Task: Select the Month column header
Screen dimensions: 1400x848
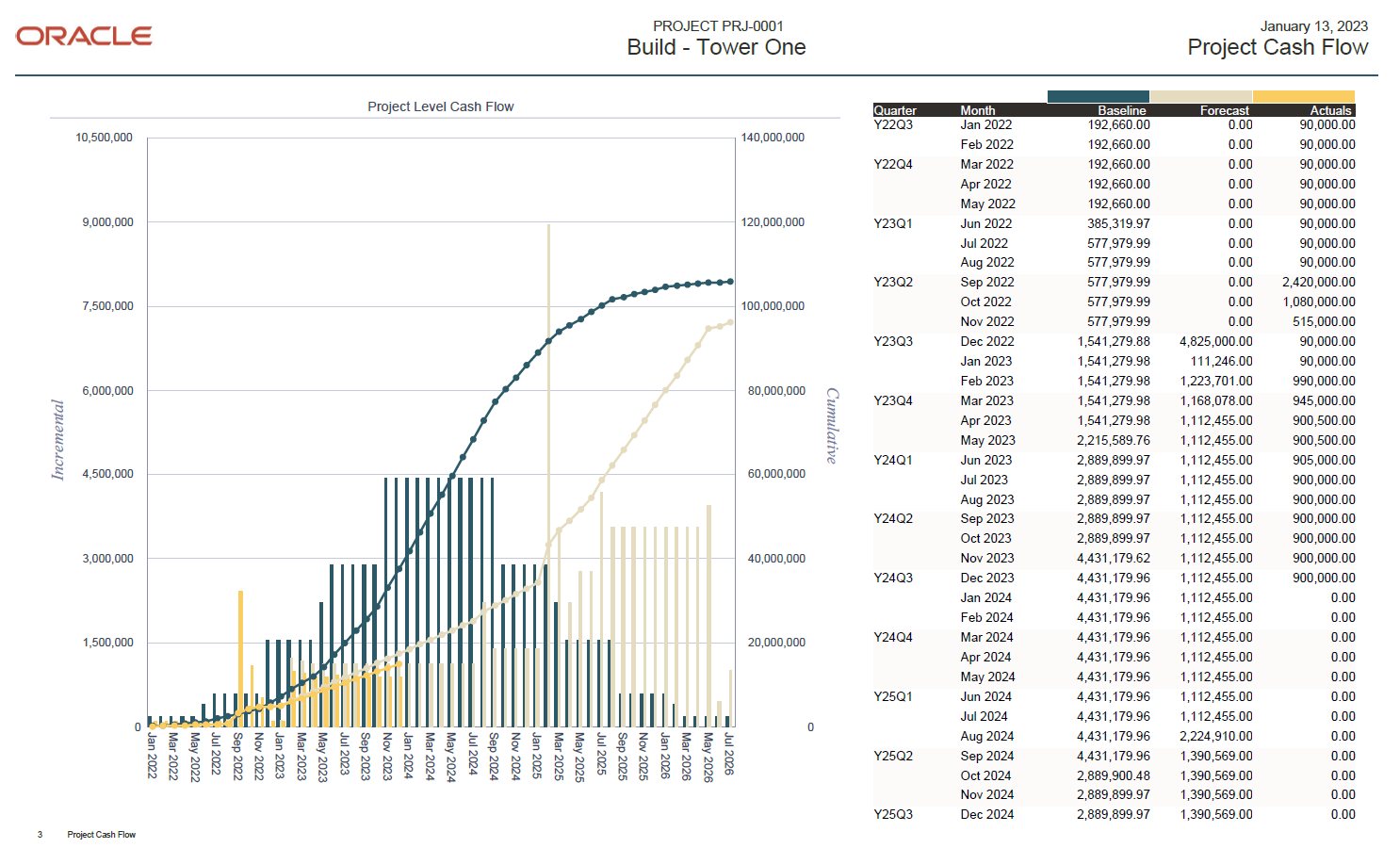Action: click(978, 109)
